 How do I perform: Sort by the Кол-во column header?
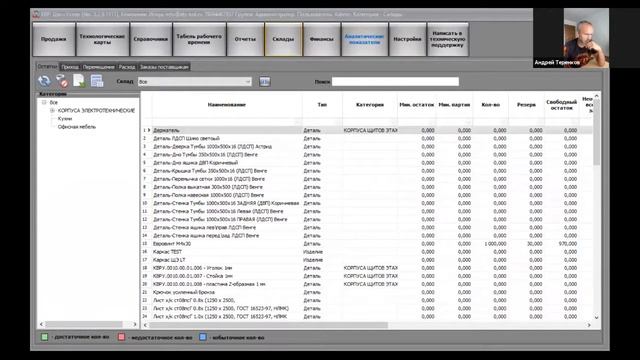coord(491,105)
